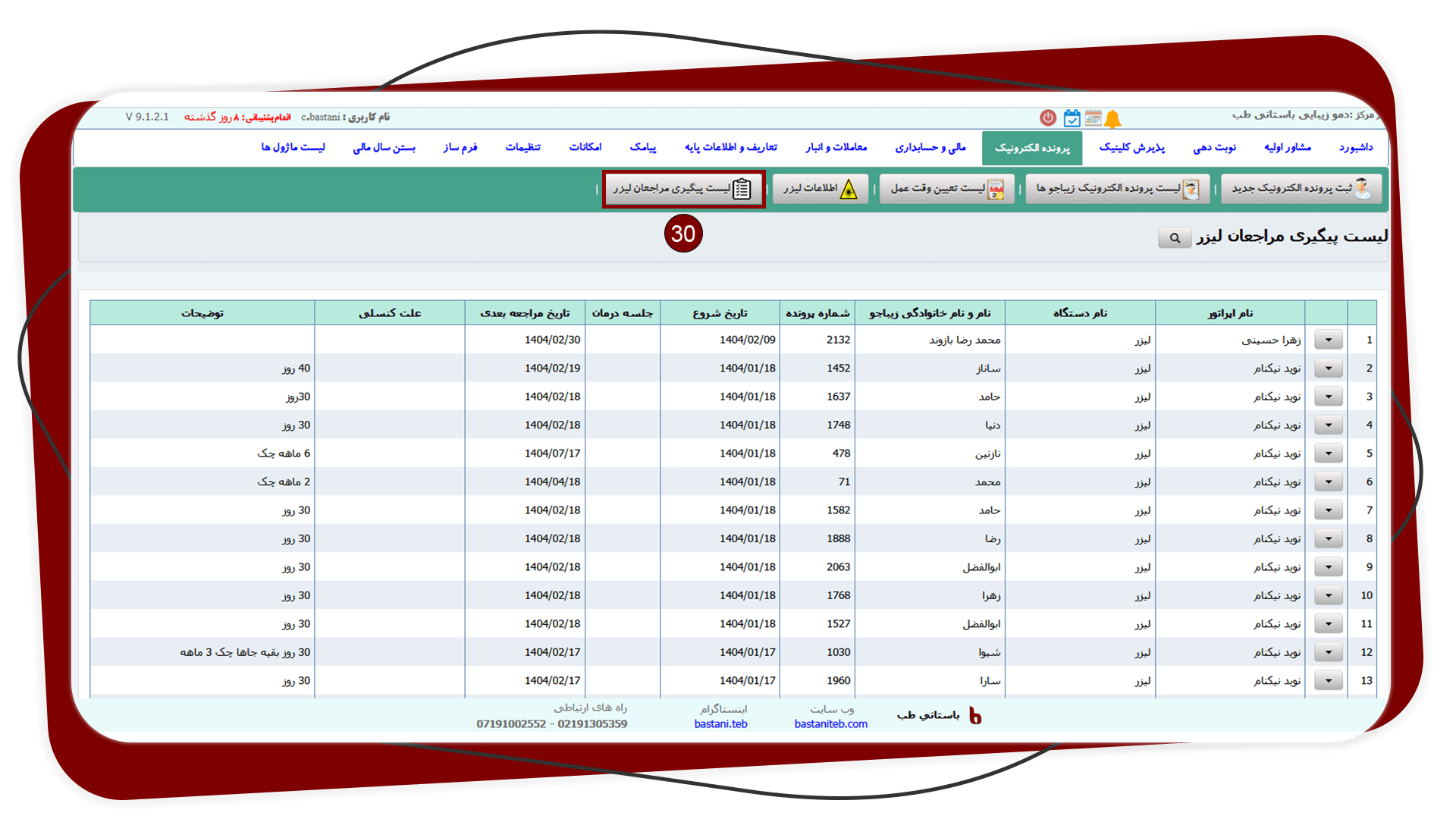Viewport: 1456px width, 819px height.
Task: Open امکانات menu item
Action: (x=585, y=147)
